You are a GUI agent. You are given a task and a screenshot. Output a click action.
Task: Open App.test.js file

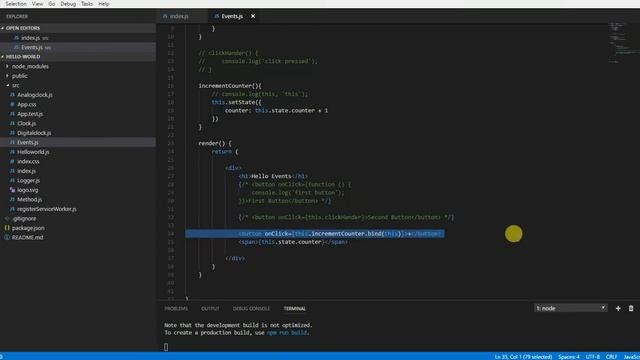tap(30, 114)
